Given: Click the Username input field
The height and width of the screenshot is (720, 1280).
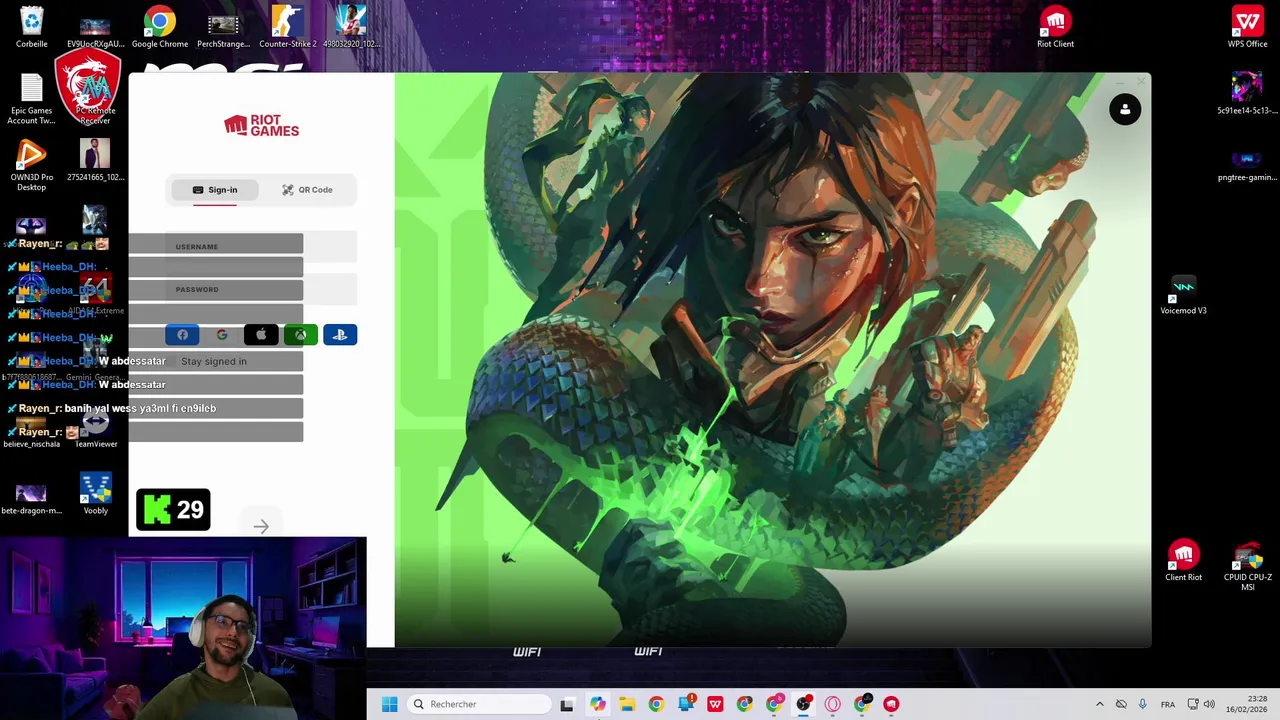Looking at the screenshot, I should (x=261, y=247).
